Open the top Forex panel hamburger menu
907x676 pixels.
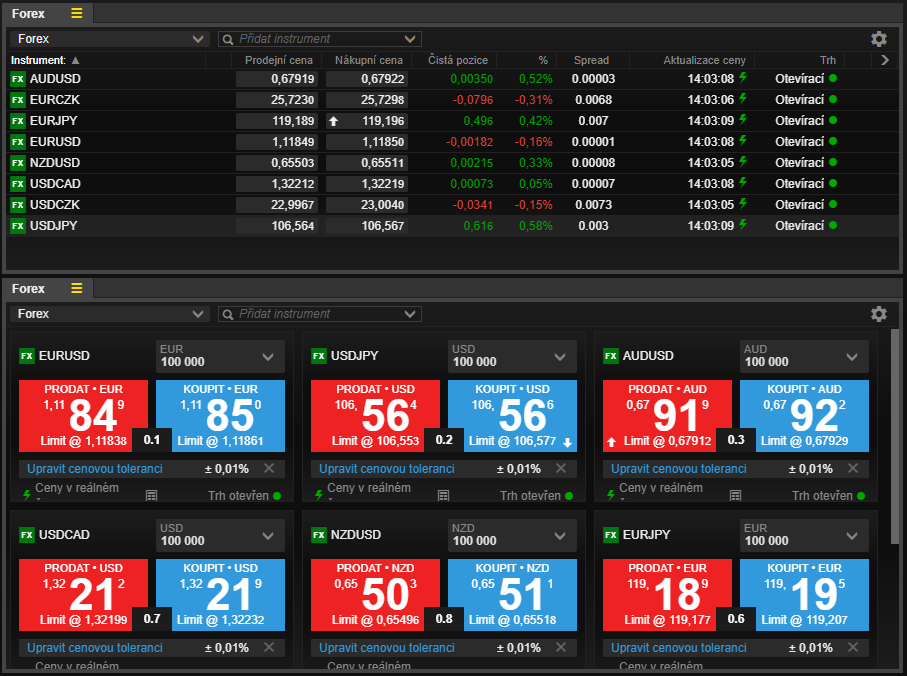[76, 13]
